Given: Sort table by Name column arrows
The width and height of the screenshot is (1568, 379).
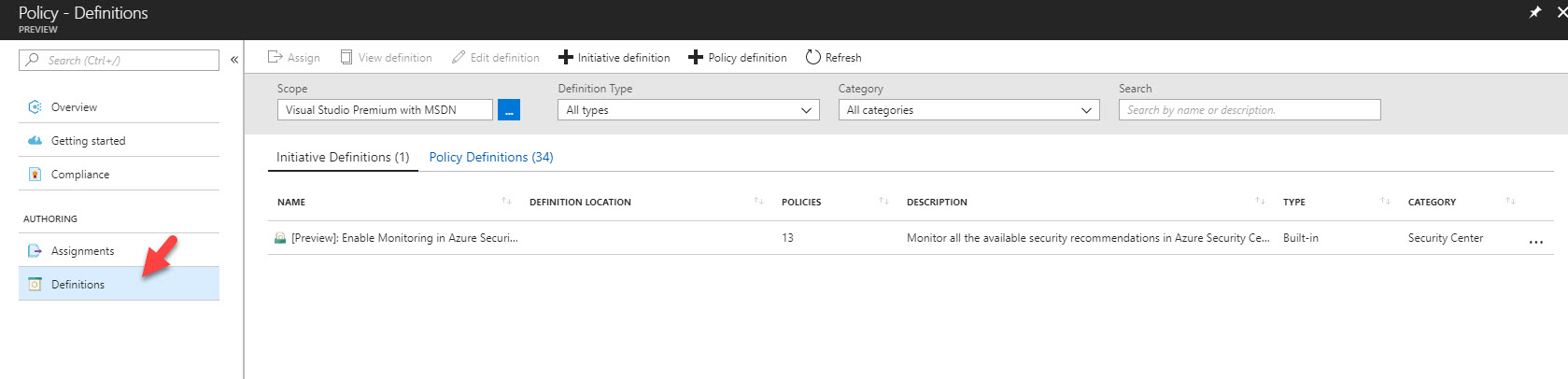Looking at the screenshot, I should coord(506,201).
